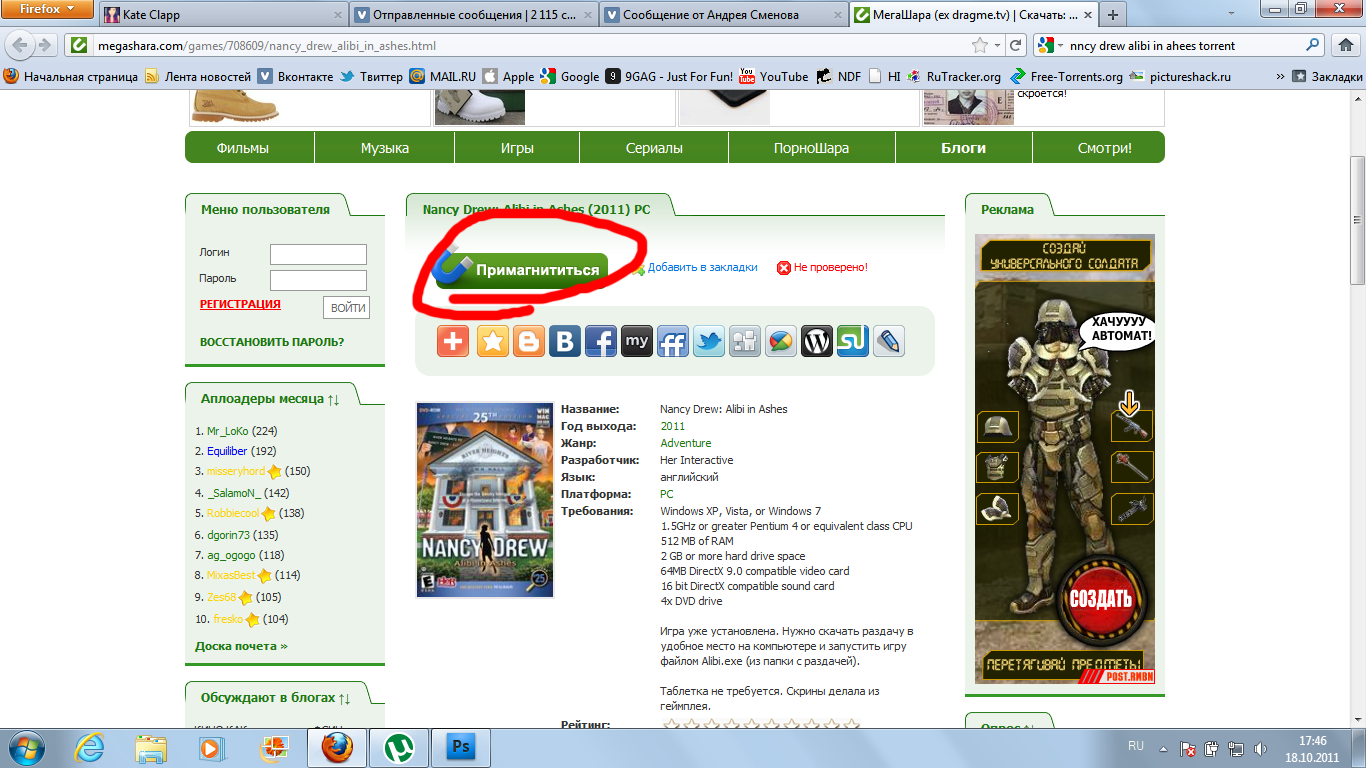Click the Windows Explorer folder taskbar icon
Image resolution: width=1366 pixels, height=768 pixels.
point(151,747)
